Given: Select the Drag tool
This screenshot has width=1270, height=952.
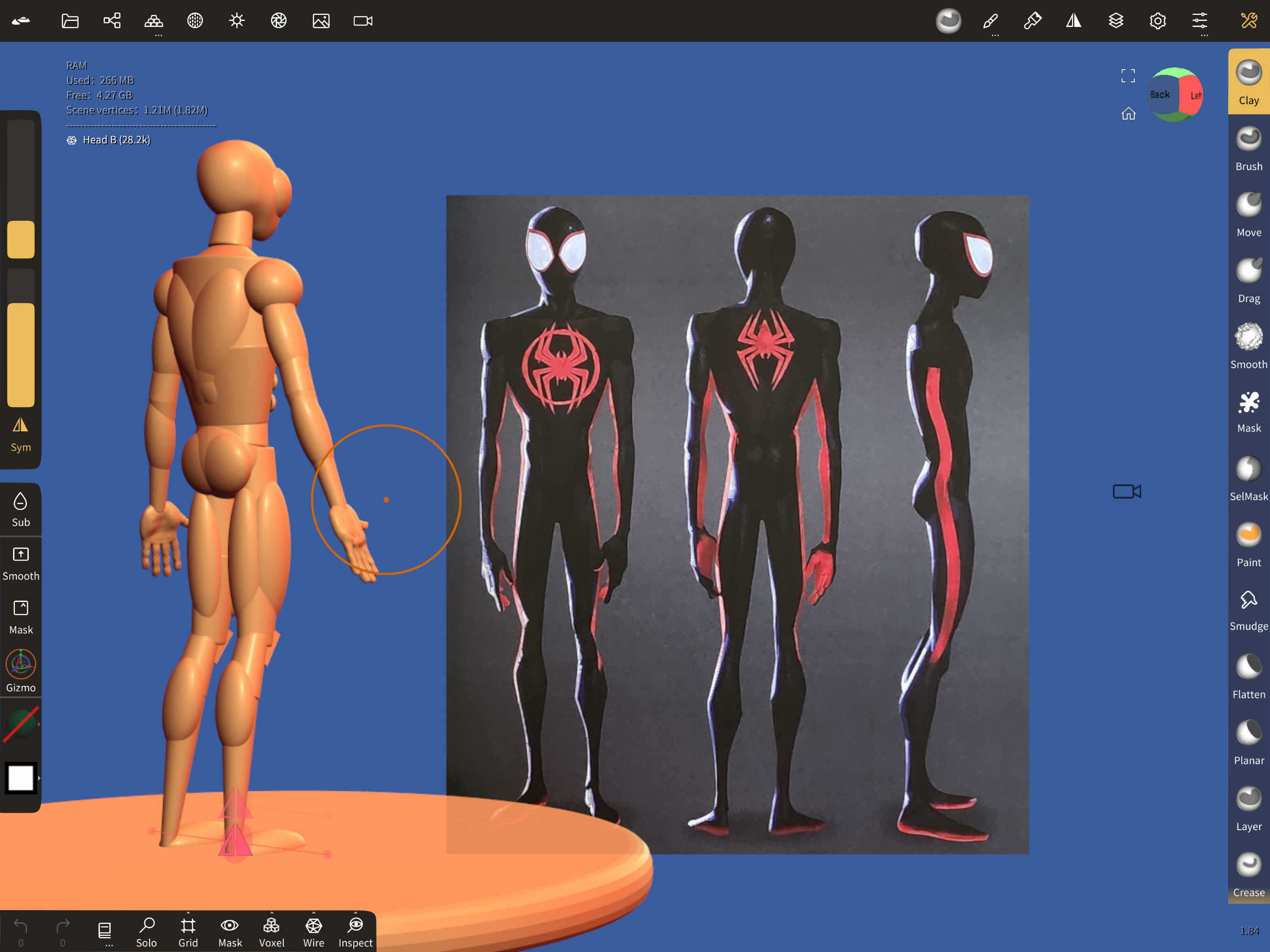Looking at the screenshot, I should [1249, 281].
